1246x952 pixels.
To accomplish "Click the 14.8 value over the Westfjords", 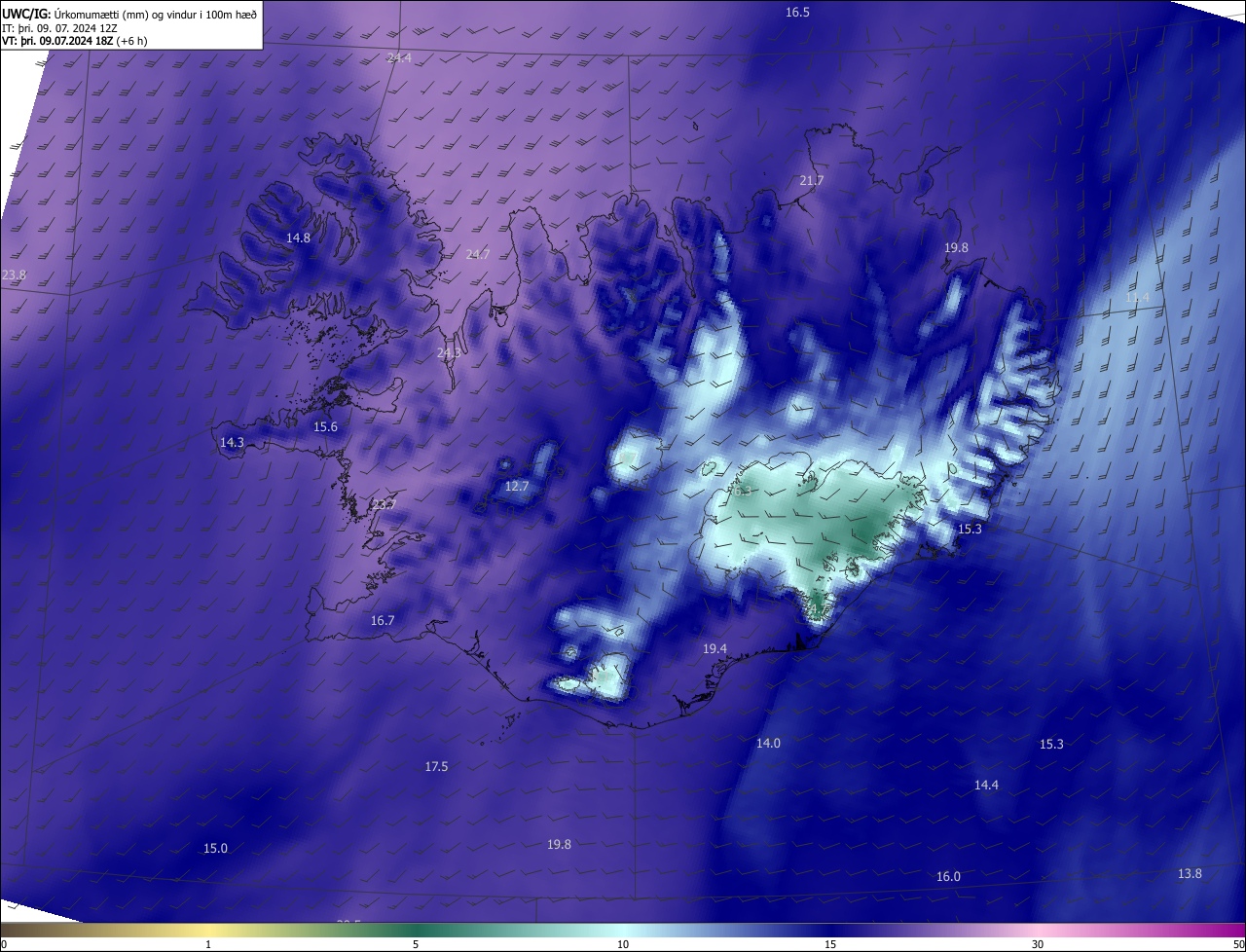I will click(x=298, y=238).
